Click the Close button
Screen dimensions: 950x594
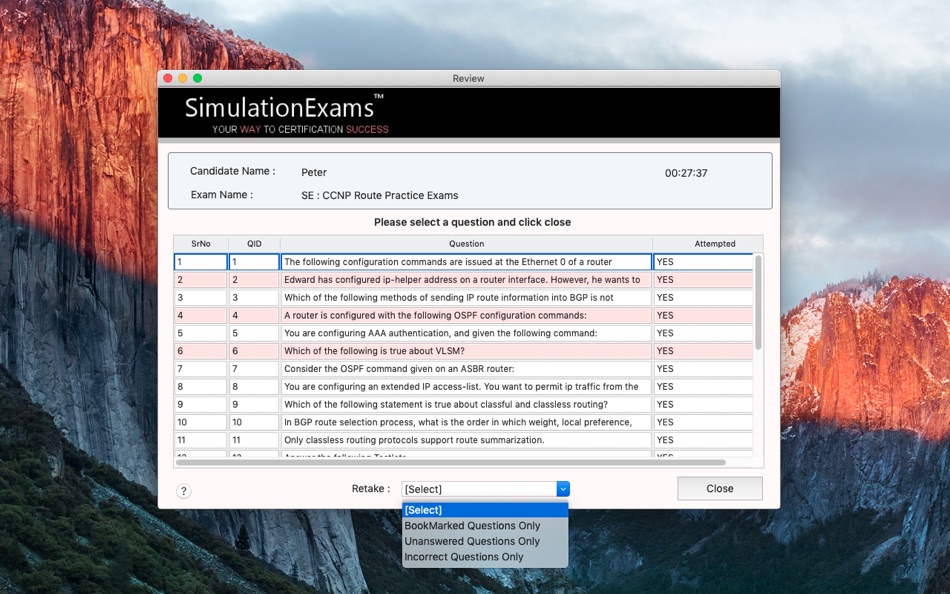720,489
